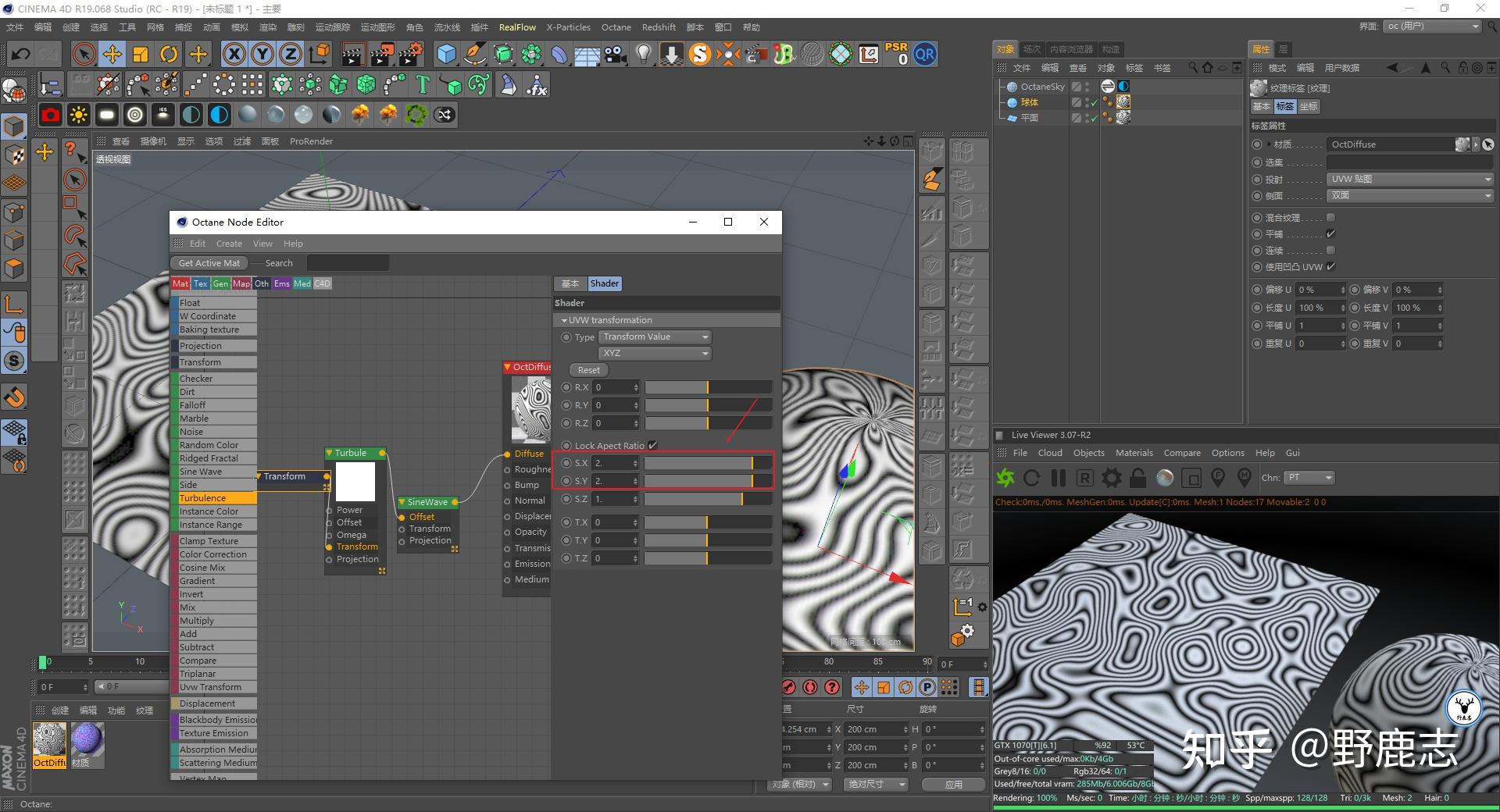The width and height of the screenshot is (1500, 812).
Task: Click the undo arrow icon
Action: [21, 55]
